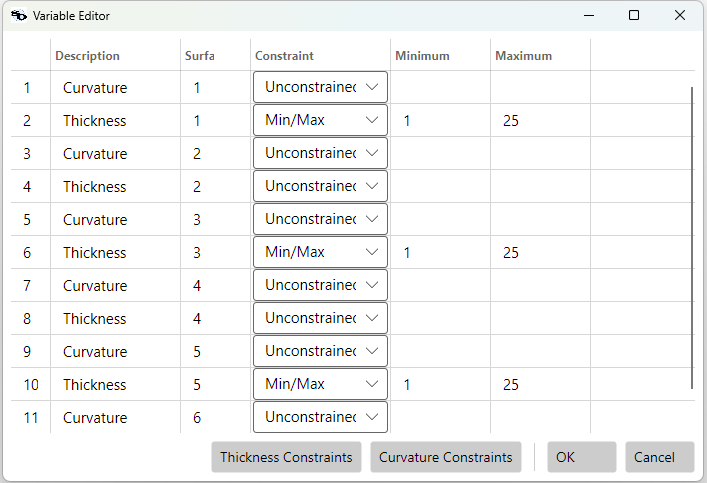This screenshot has width=707, height=483.
Task: Open constraint dropdown for row 10 Thickness
Action: tap(320, 384)
